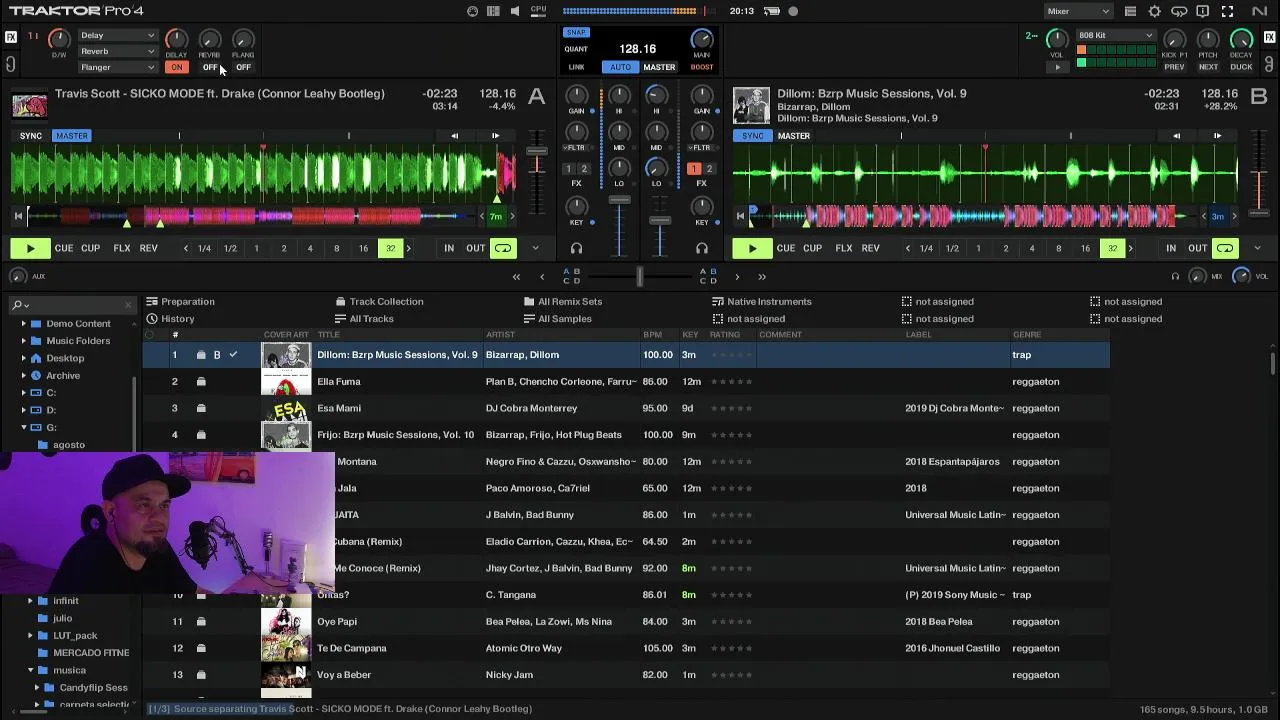Select Native Instruments favorite
The width and height of the screenshot is (1280, 720).
762,301
